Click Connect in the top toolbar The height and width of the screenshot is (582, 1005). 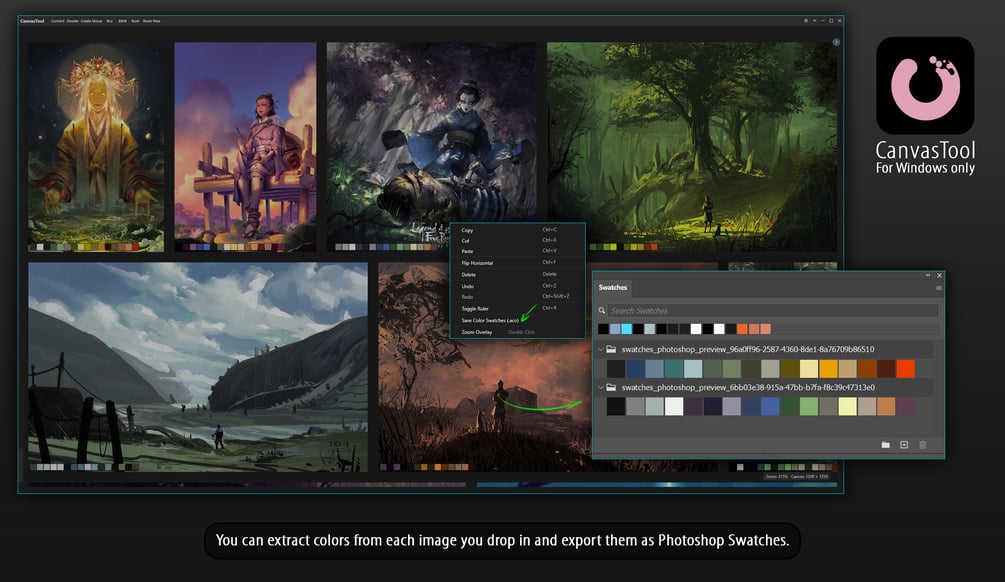pyautogui.click(x=58, y=21)
